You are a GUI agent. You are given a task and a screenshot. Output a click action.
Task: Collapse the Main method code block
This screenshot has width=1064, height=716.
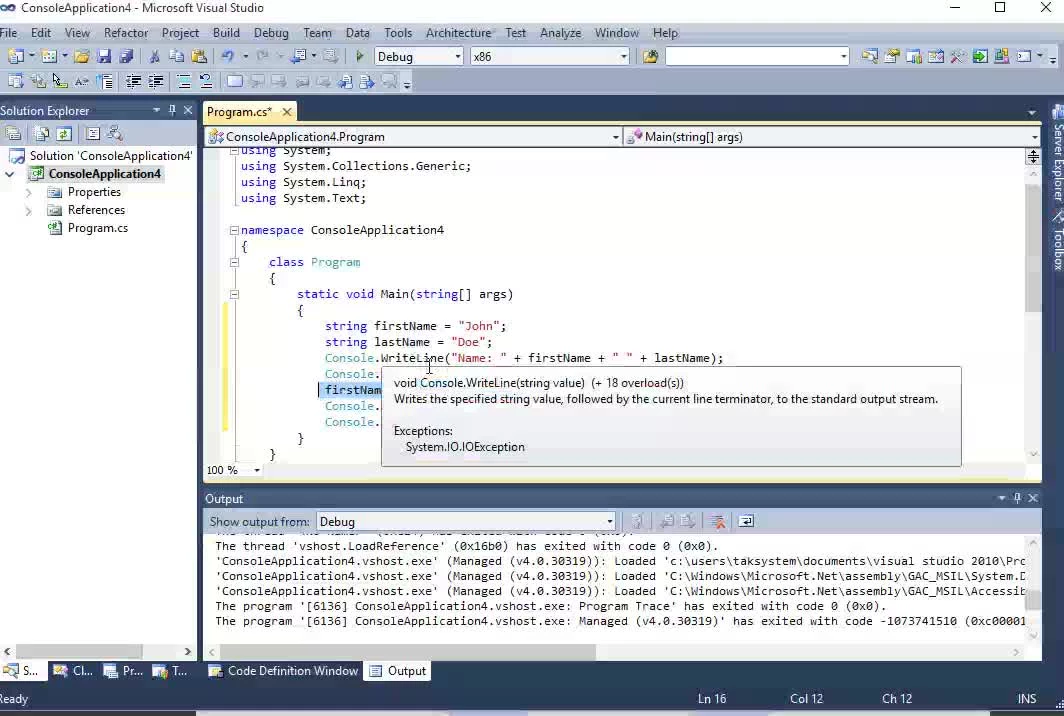click(234, 295)
